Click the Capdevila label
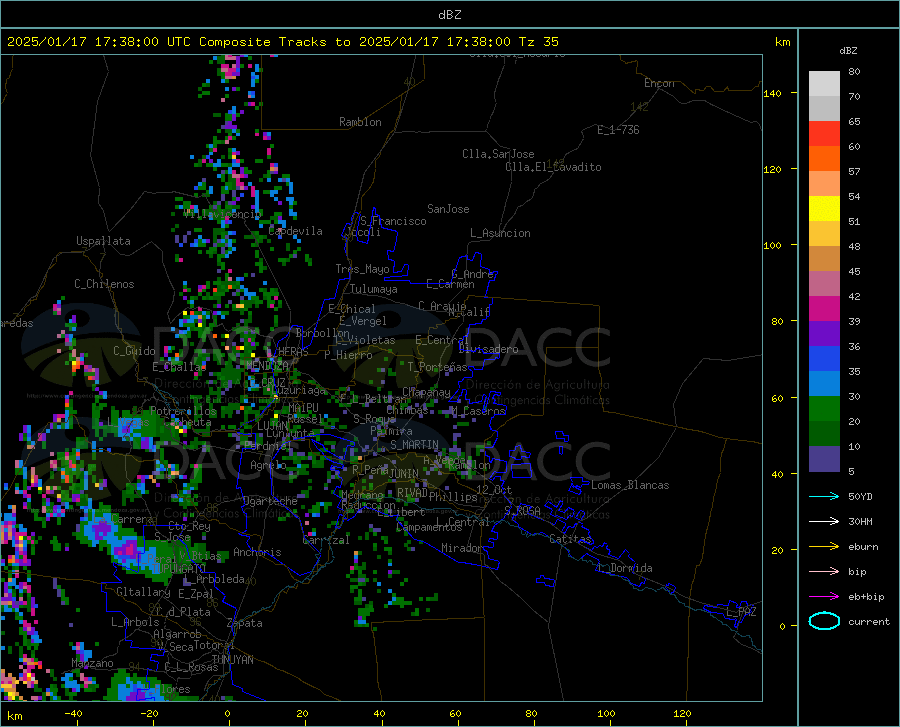This screenshot has height=727, width=900. pos(295,231)
